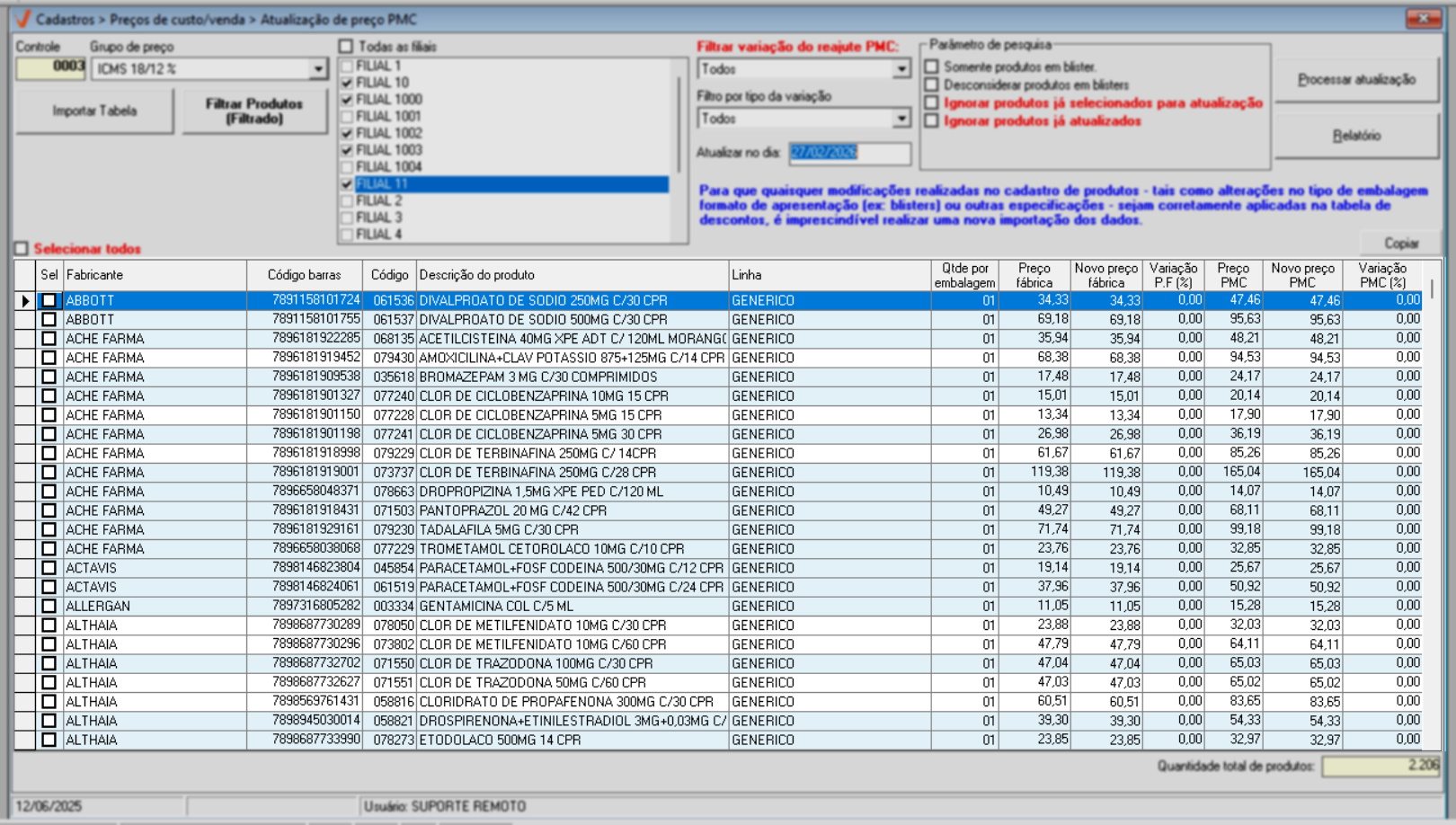Toggle the 'Selecionar todos' checkbox
This screenshot has height=825, width=1456.
coord(22,249)
